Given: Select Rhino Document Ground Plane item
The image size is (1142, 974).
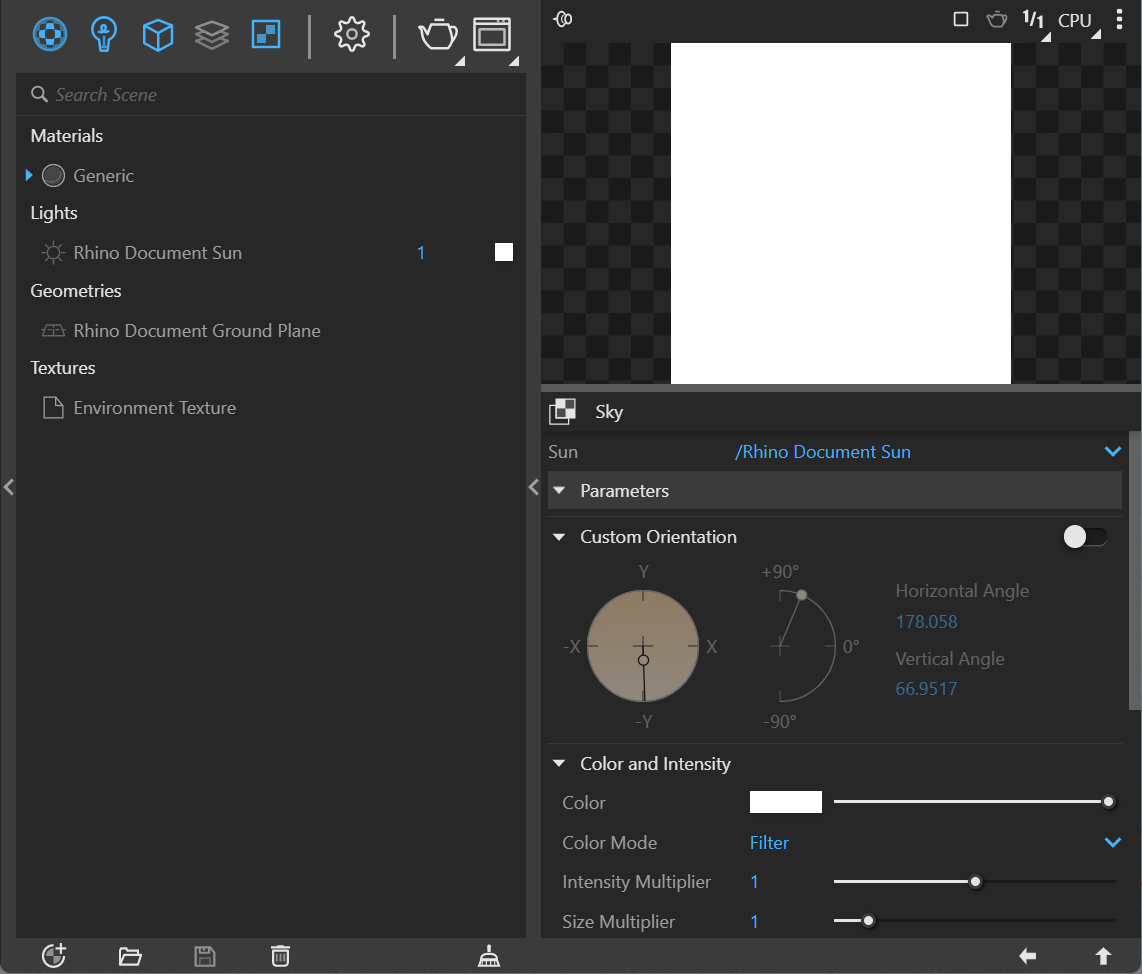Looking at the screenshot, I should tap(197, 331).
